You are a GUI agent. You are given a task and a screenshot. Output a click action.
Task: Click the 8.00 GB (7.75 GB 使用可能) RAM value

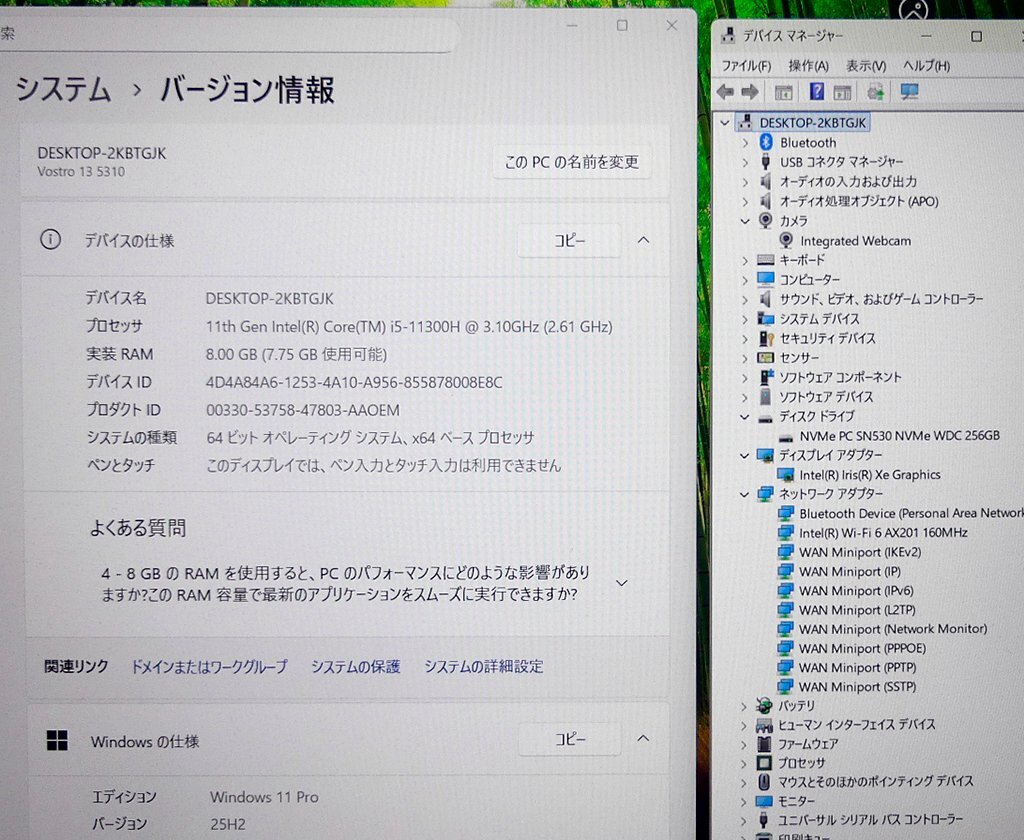point(296,354)
